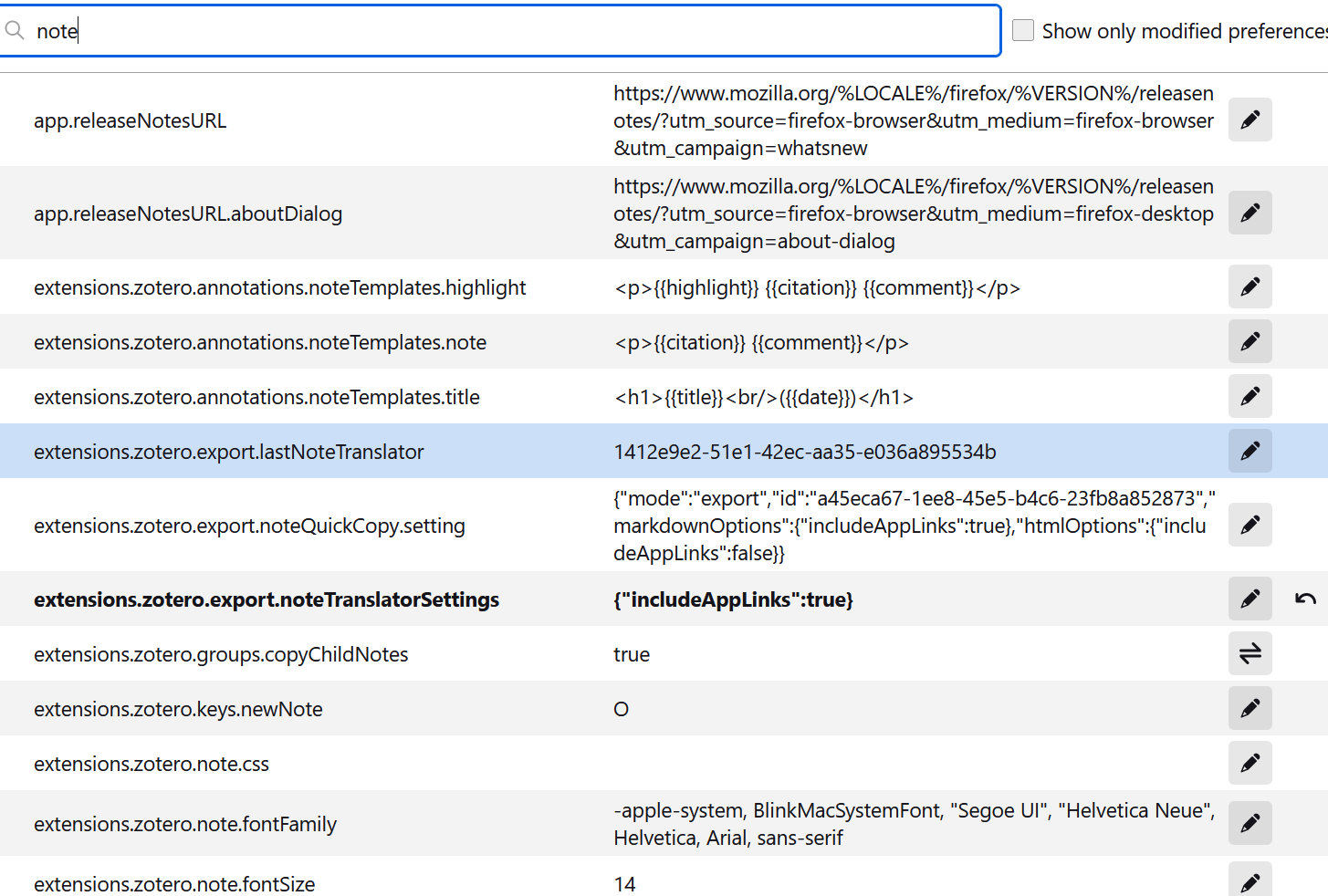Select extensions.zotero.keys.newNote name
The image size is (1328, 896).
(x=178, y=709)
